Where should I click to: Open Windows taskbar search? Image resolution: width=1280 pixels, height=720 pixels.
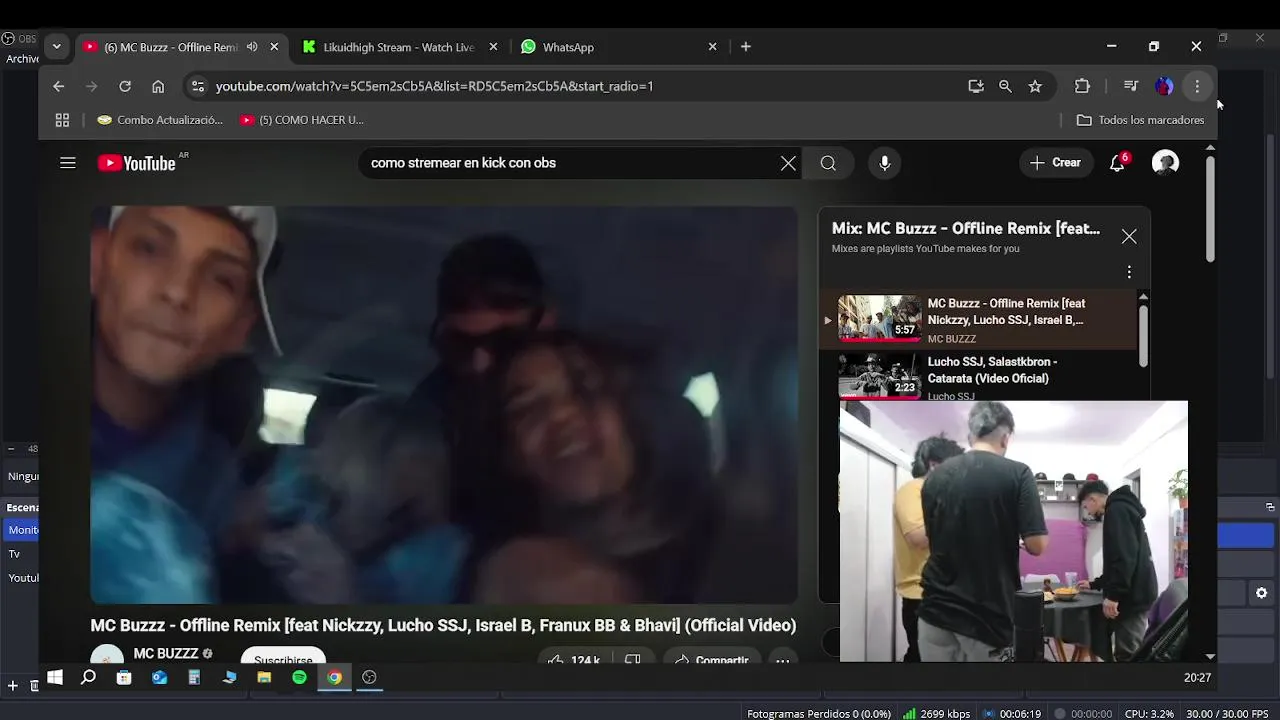click(x=88, y=677)
